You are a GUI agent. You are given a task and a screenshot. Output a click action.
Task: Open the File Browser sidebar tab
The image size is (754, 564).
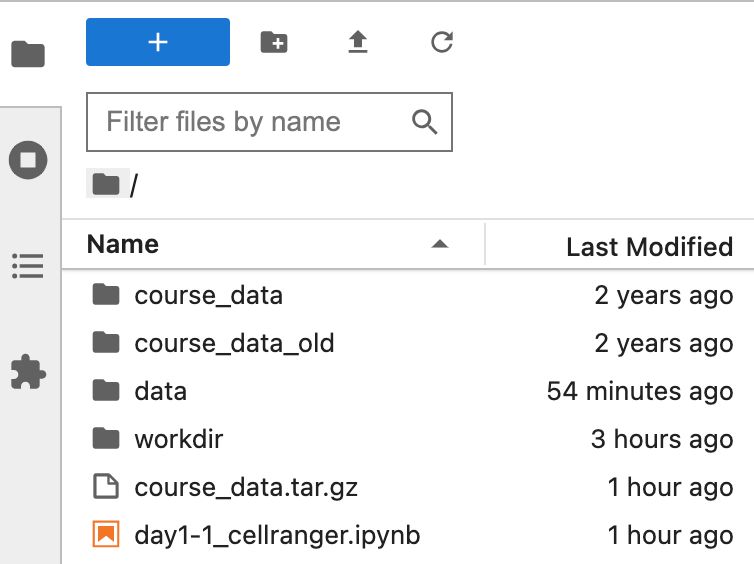pyautogui.click(x=28, y=54)
